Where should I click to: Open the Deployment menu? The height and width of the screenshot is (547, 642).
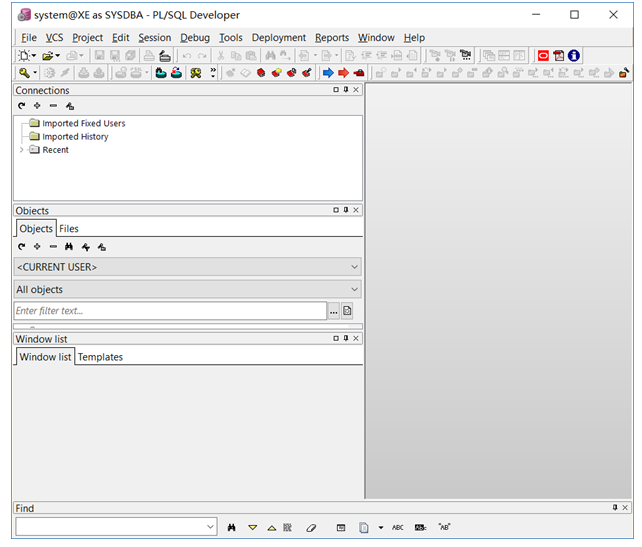pyautogui.click(x=279, y=38)
